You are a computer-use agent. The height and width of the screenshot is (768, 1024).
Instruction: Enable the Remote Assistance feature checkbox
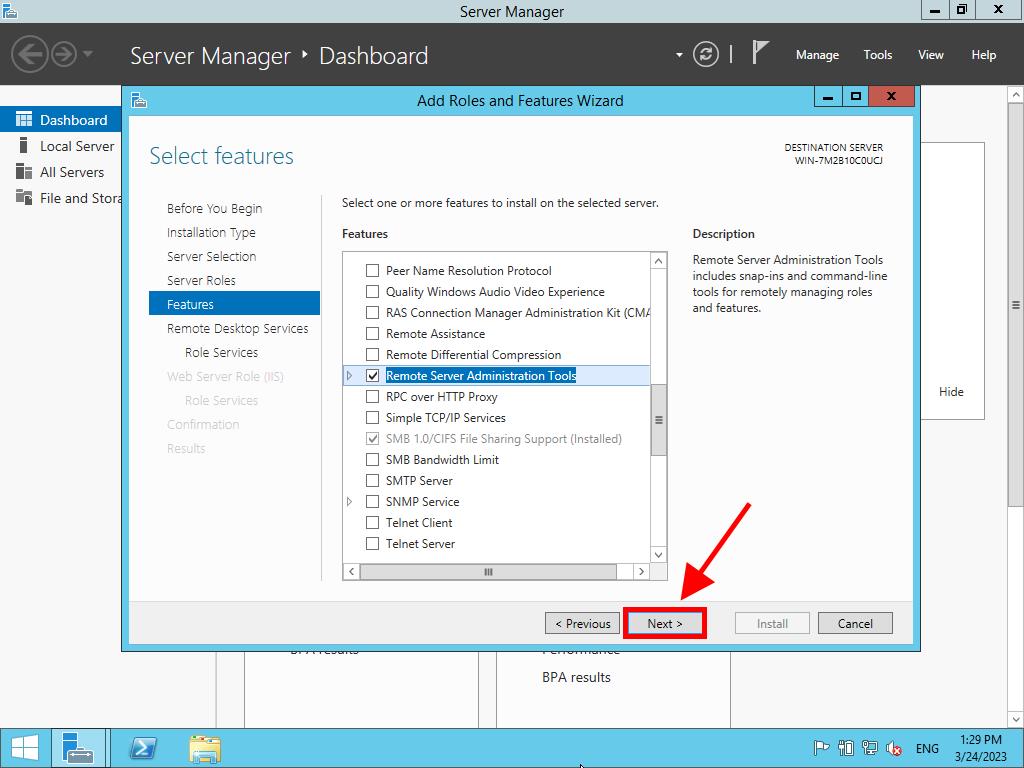pyautogui.click(x=372, y=333)
